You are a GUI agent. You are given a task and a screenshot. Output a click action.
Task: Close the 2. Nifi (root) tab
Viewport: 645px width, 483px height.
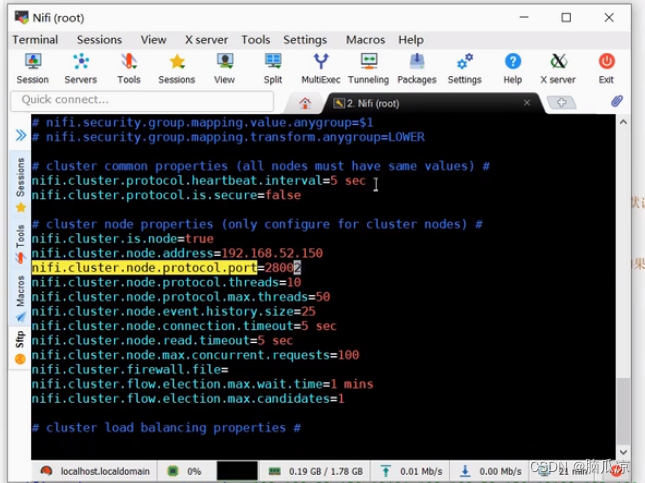pos(527,103)
